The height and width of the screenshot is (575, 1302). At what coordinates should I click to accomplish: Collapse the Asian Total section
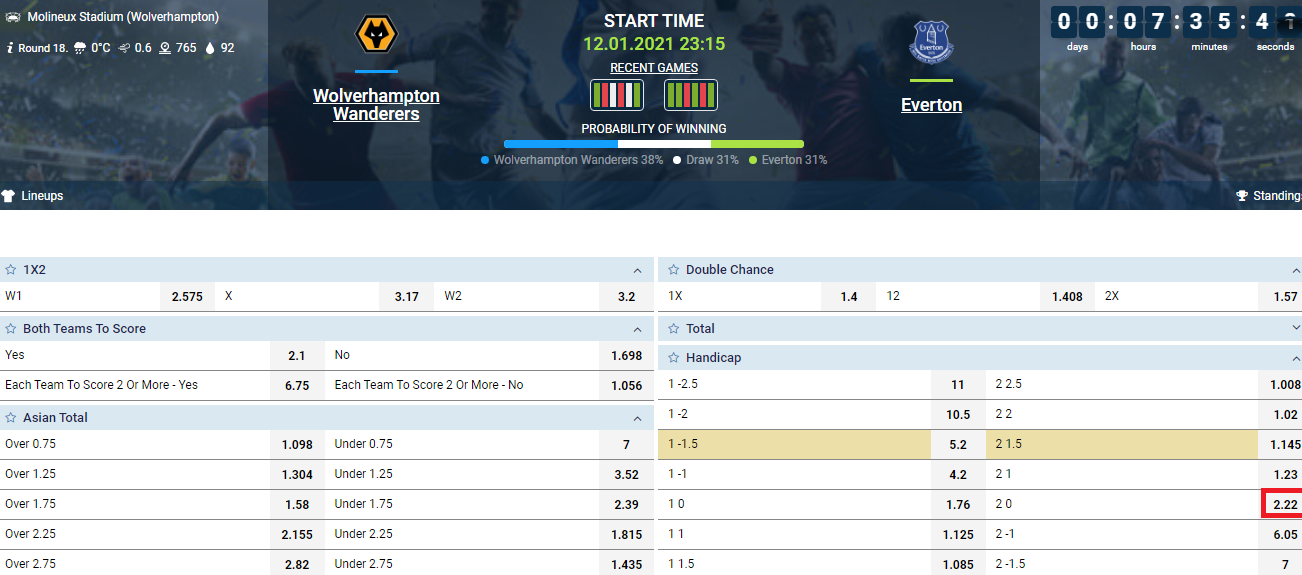[x=638, y=418]
